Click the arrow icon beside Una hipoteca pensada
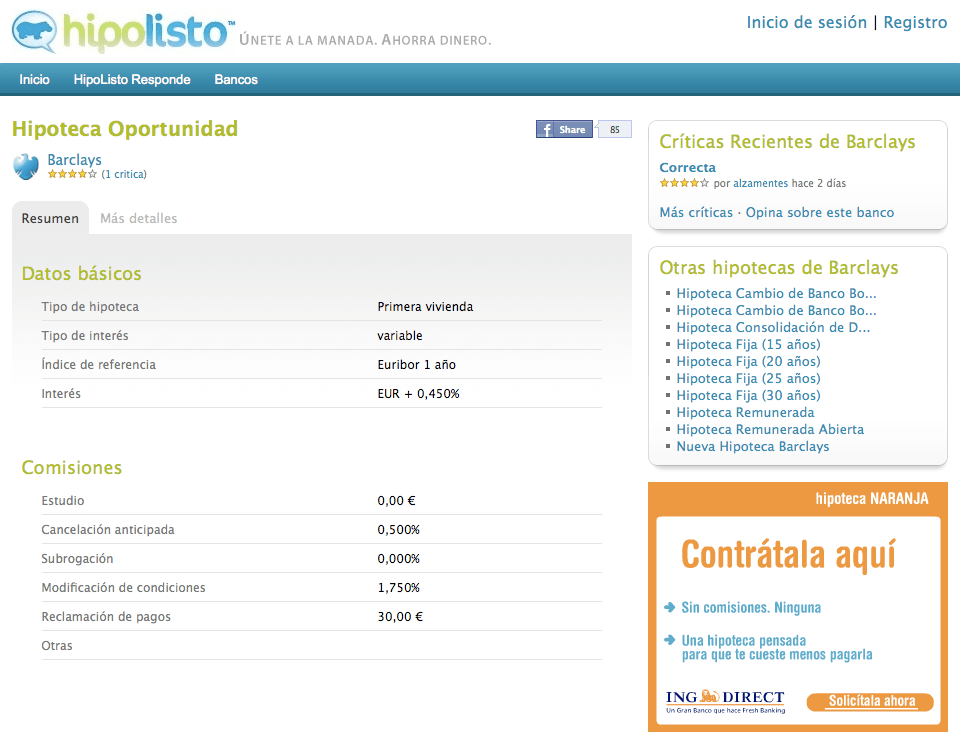The height and width of the screenshot is (740, 960). (x=670, y=640)
